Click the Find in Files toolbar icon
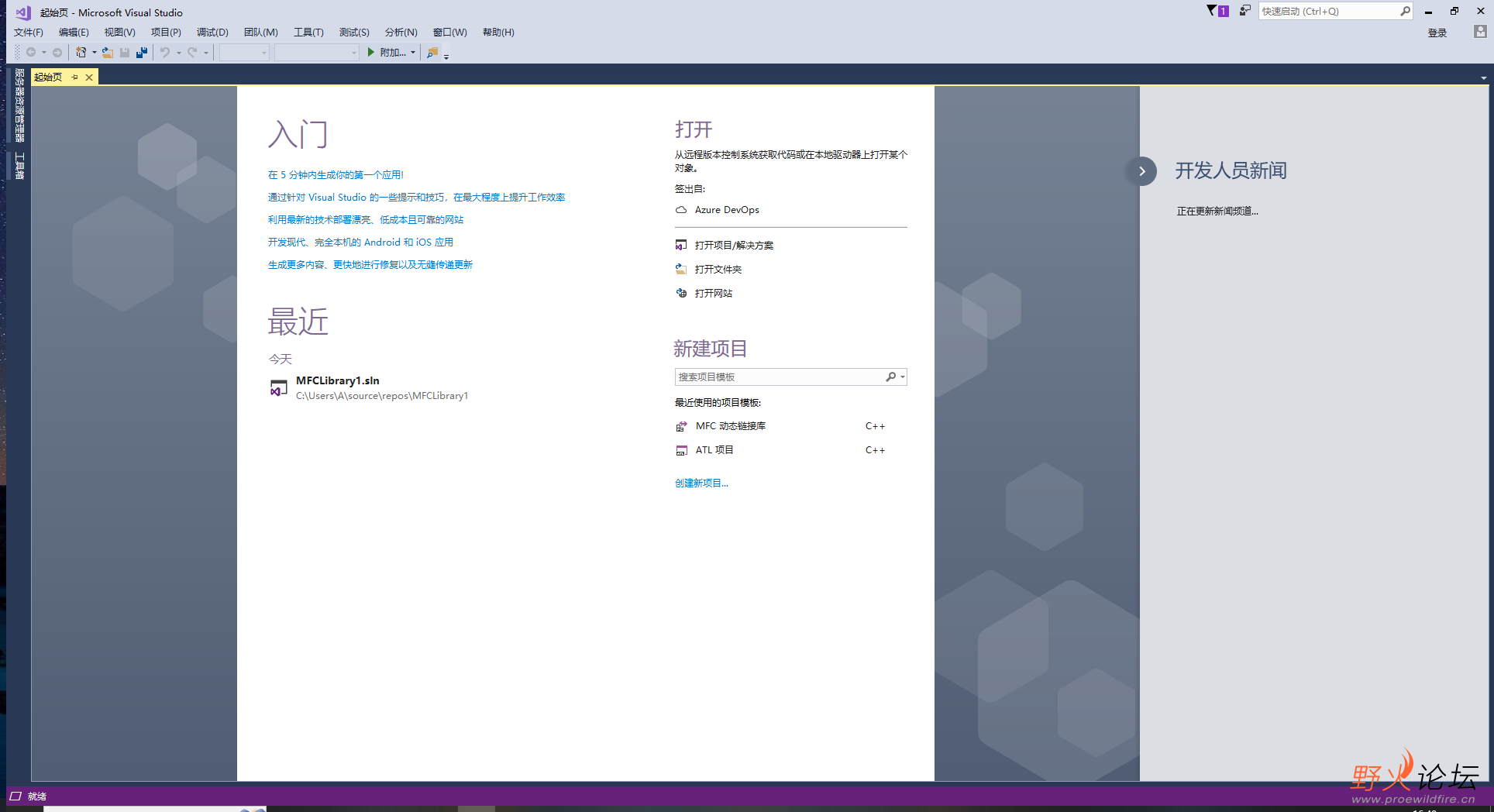1494x812 pixels. [432, 53]
